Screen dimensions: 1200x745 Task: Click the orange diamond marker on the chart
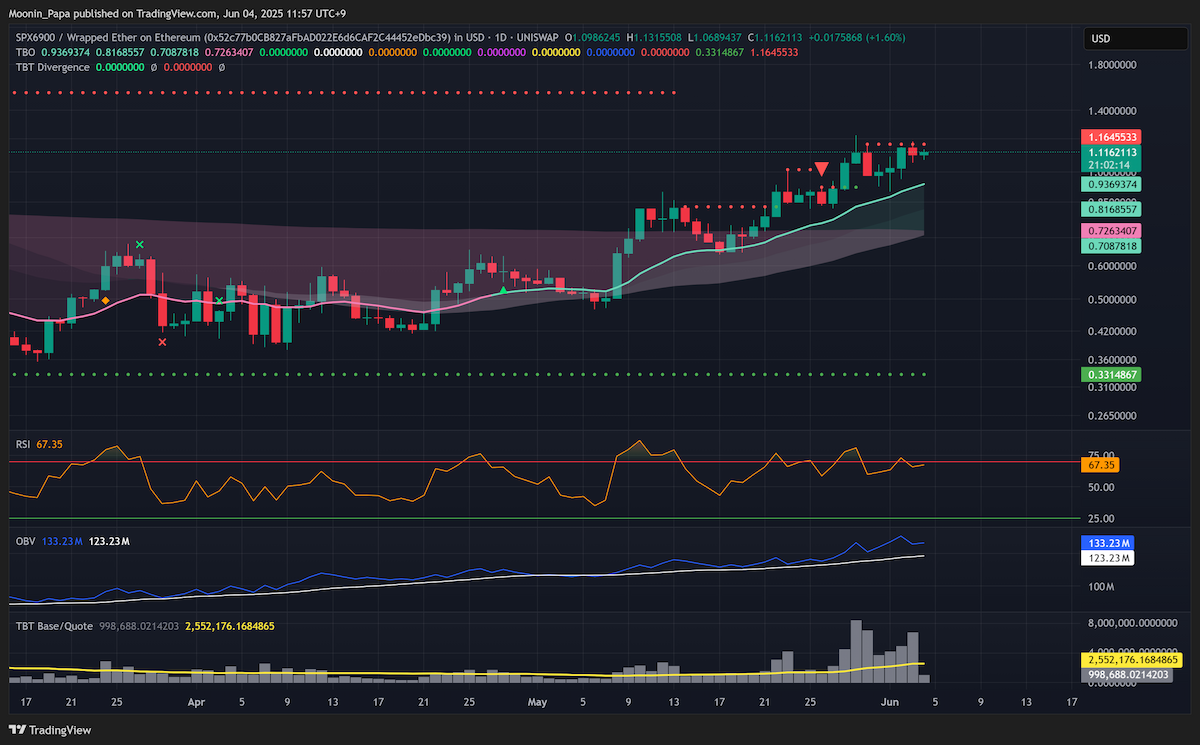click(105, 299)
